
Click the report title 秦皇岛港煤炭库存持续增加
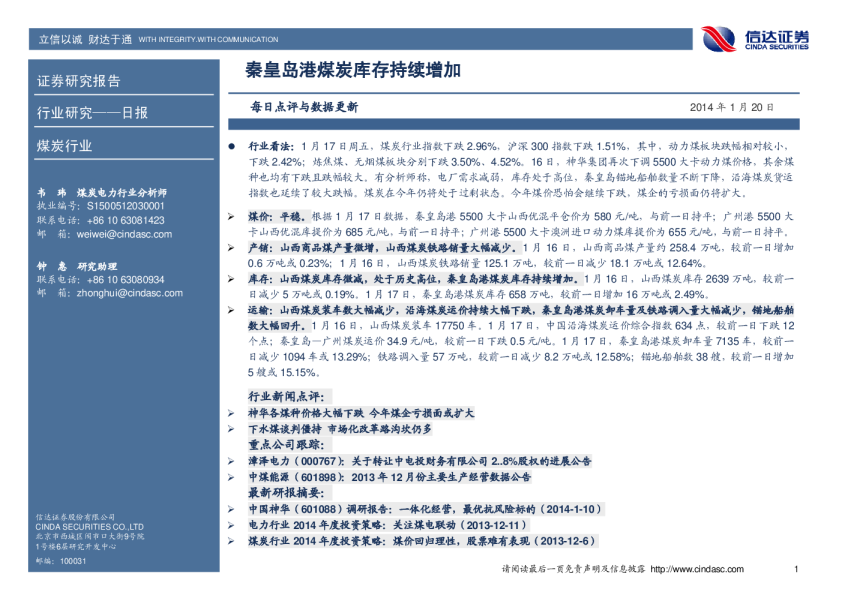point(353,71)
